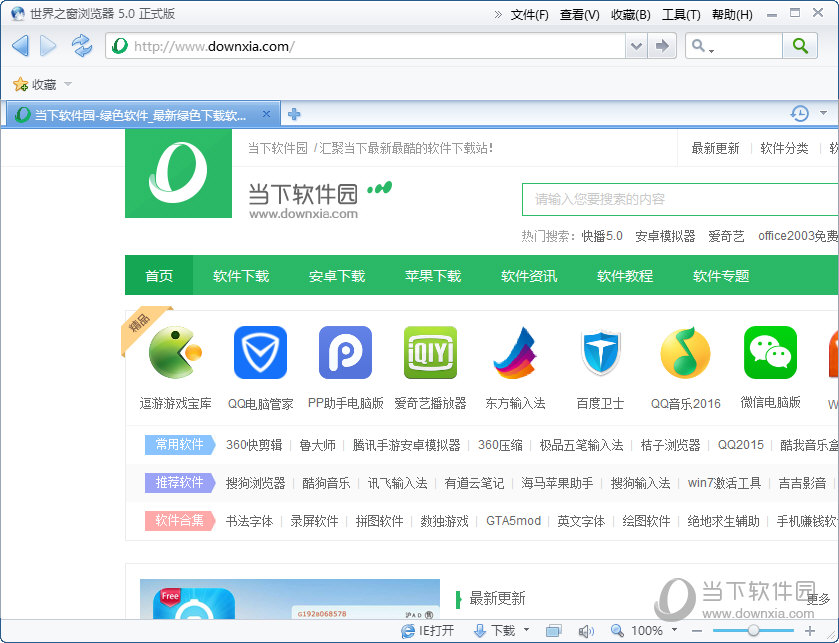
Task: Click the go arrow beside the address bar
Action: (662, 46)
